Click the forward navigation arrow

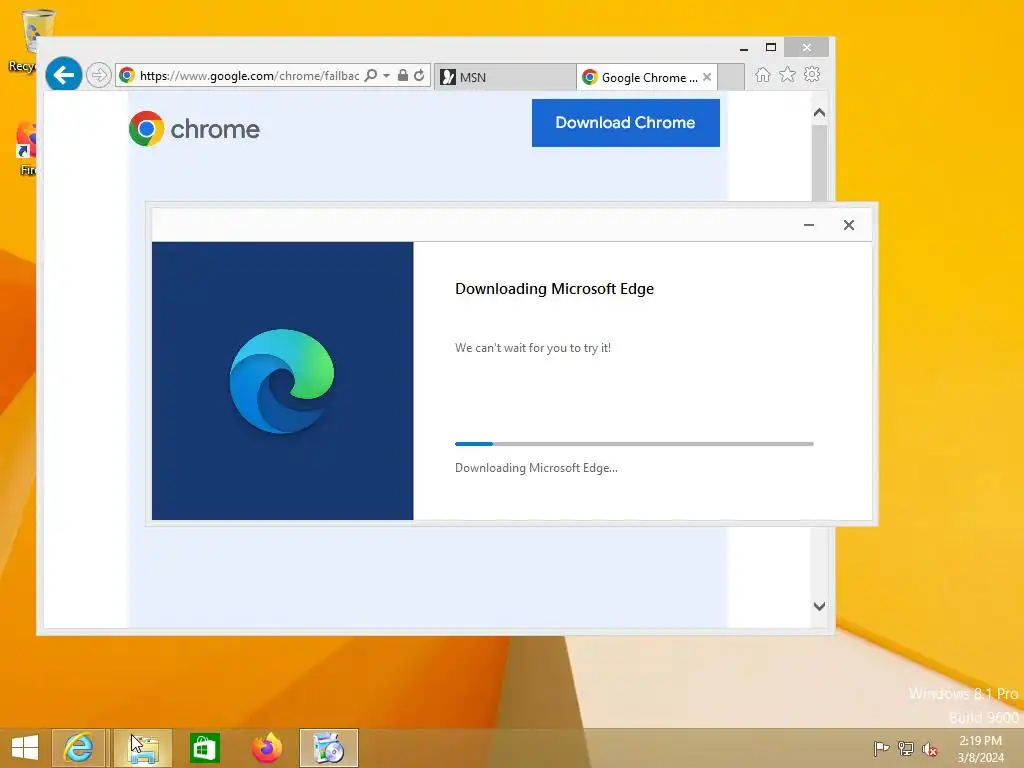[x=99, y=75]
